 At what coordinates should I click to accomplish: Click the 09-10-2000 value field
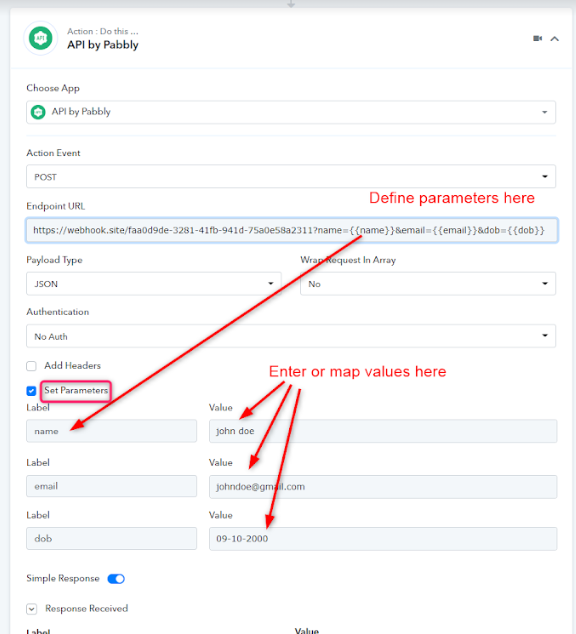point(383,539)
